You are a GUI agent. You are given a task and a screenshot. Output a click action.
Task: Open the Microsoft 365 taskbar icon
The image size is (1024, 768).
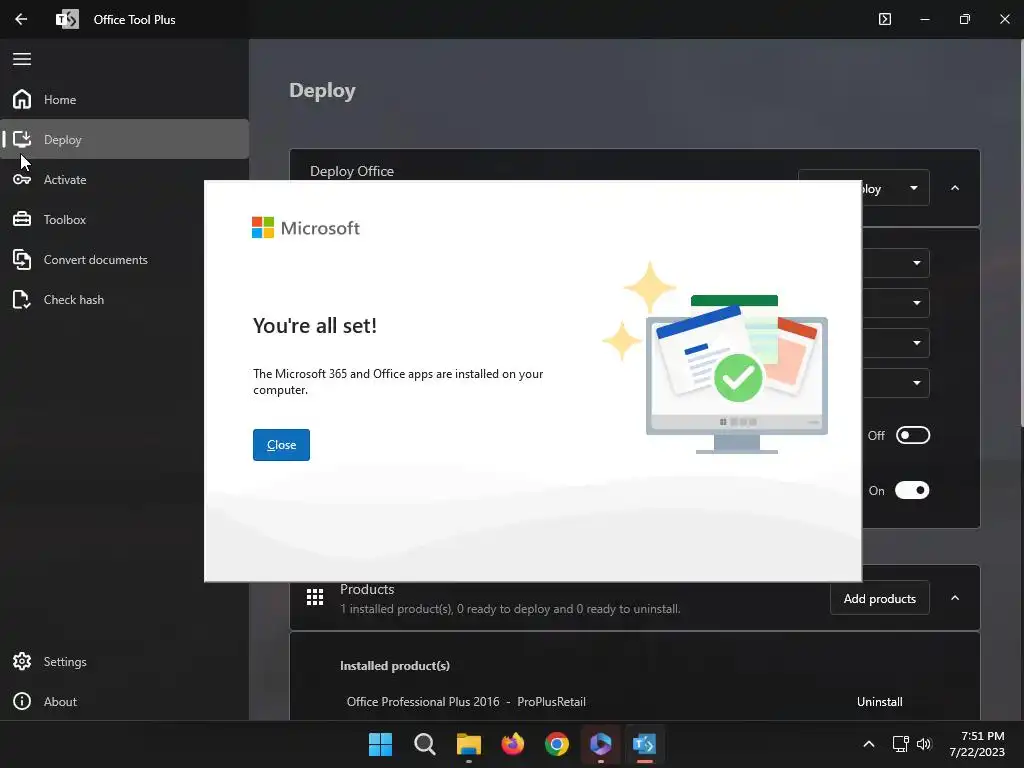point(600,744)
